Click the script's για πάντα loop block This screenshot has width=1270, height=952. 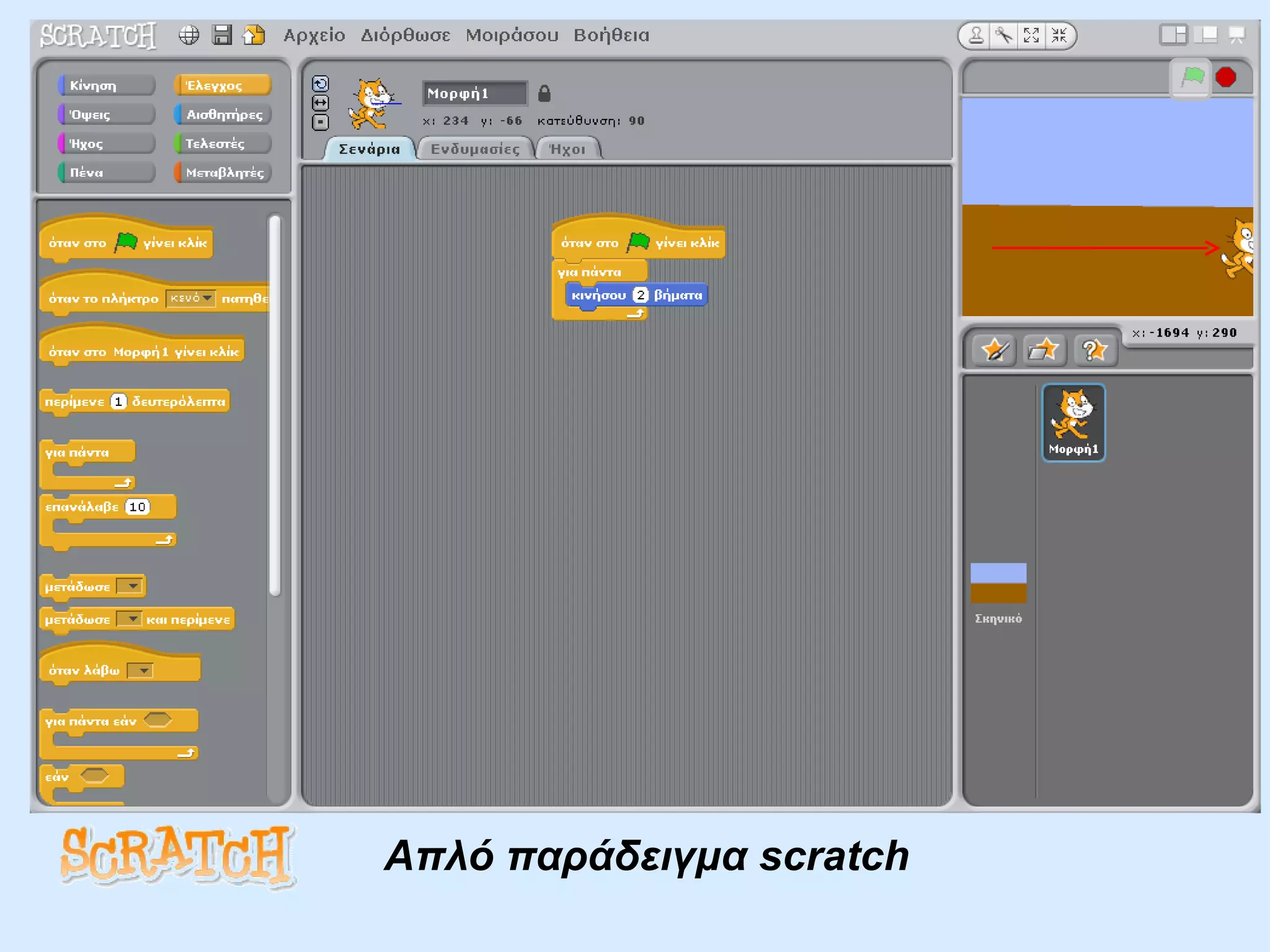pos(589,273)
